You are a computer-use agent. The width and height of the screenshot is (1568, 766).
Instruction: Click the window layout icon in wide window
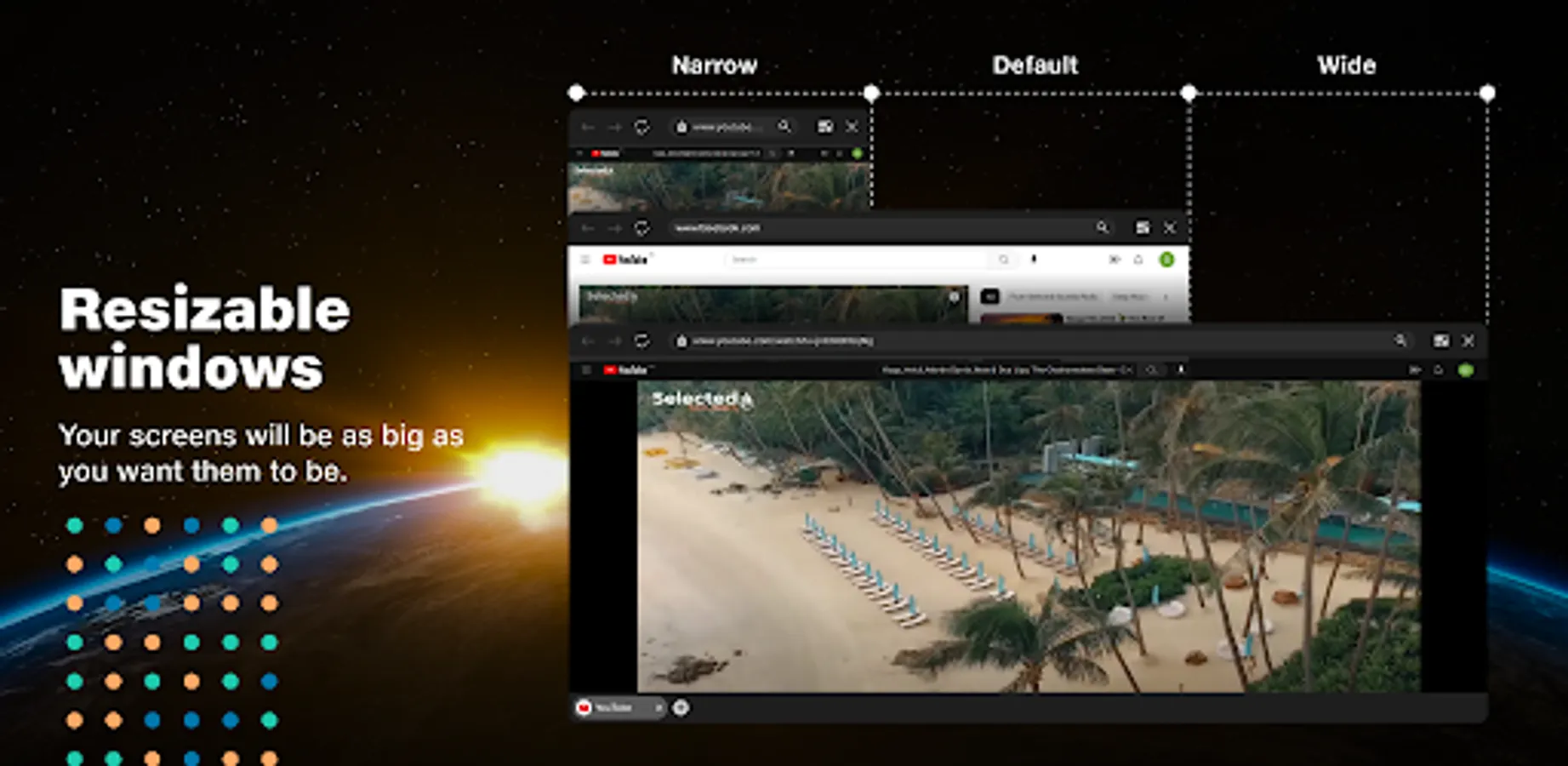tap(1440, 340)
